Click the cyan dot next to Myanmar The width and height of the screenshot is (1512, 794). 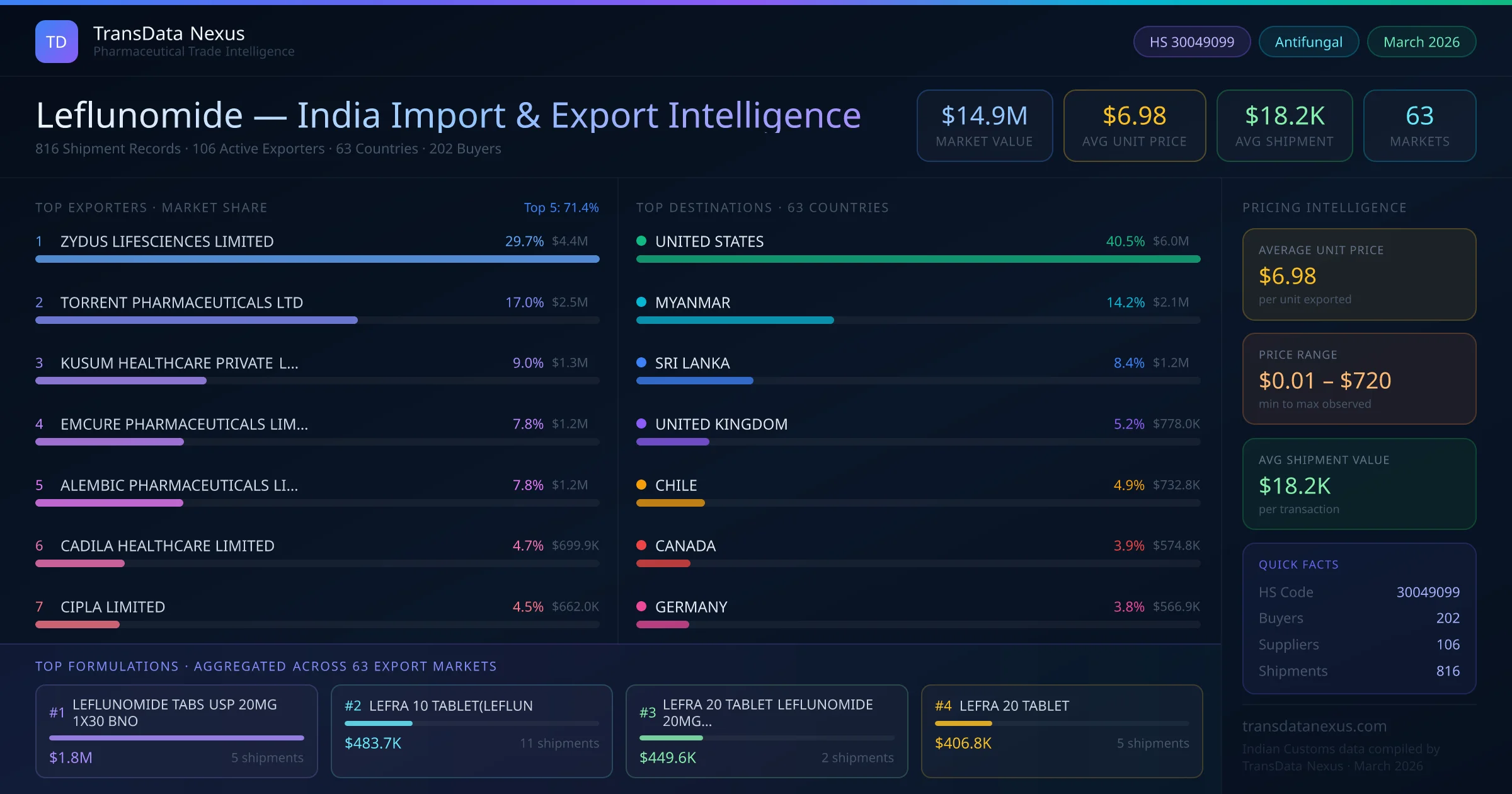pos(641,302)
